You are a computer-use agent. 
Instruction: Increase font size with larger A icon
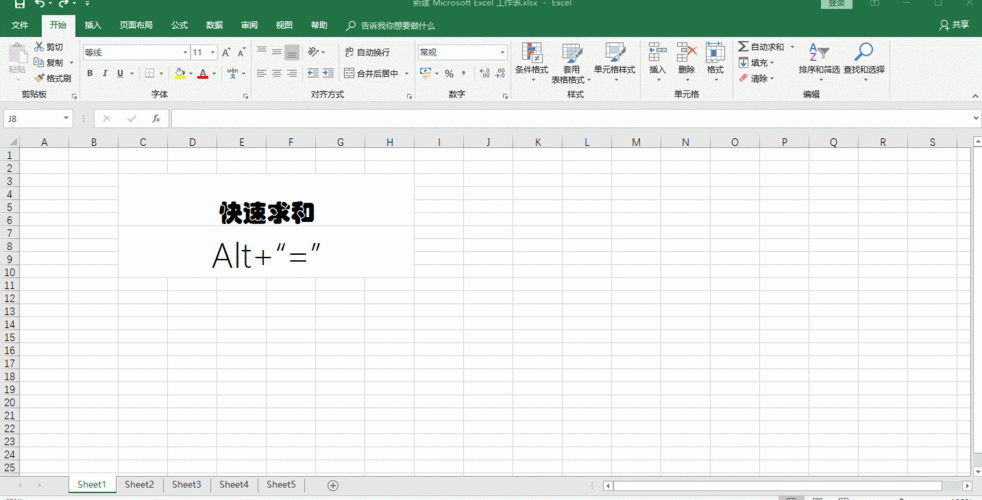click(226, 53)
